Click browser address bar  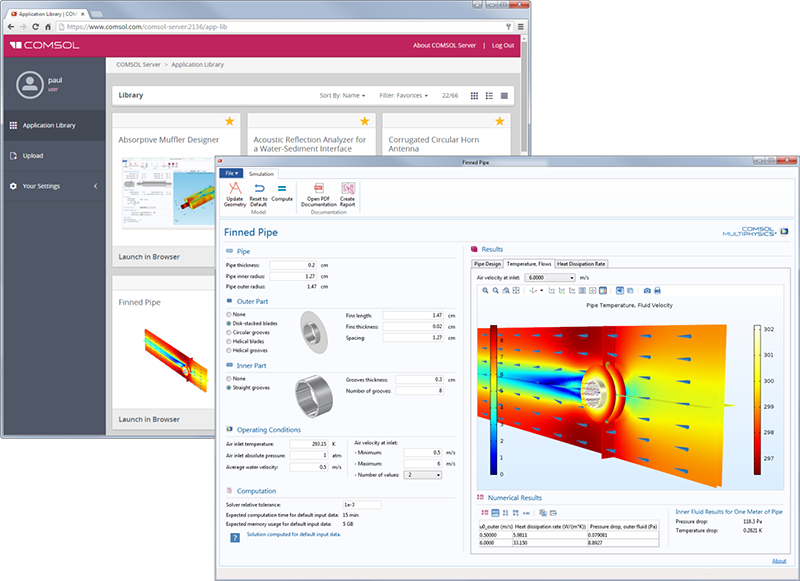(280, 27)
